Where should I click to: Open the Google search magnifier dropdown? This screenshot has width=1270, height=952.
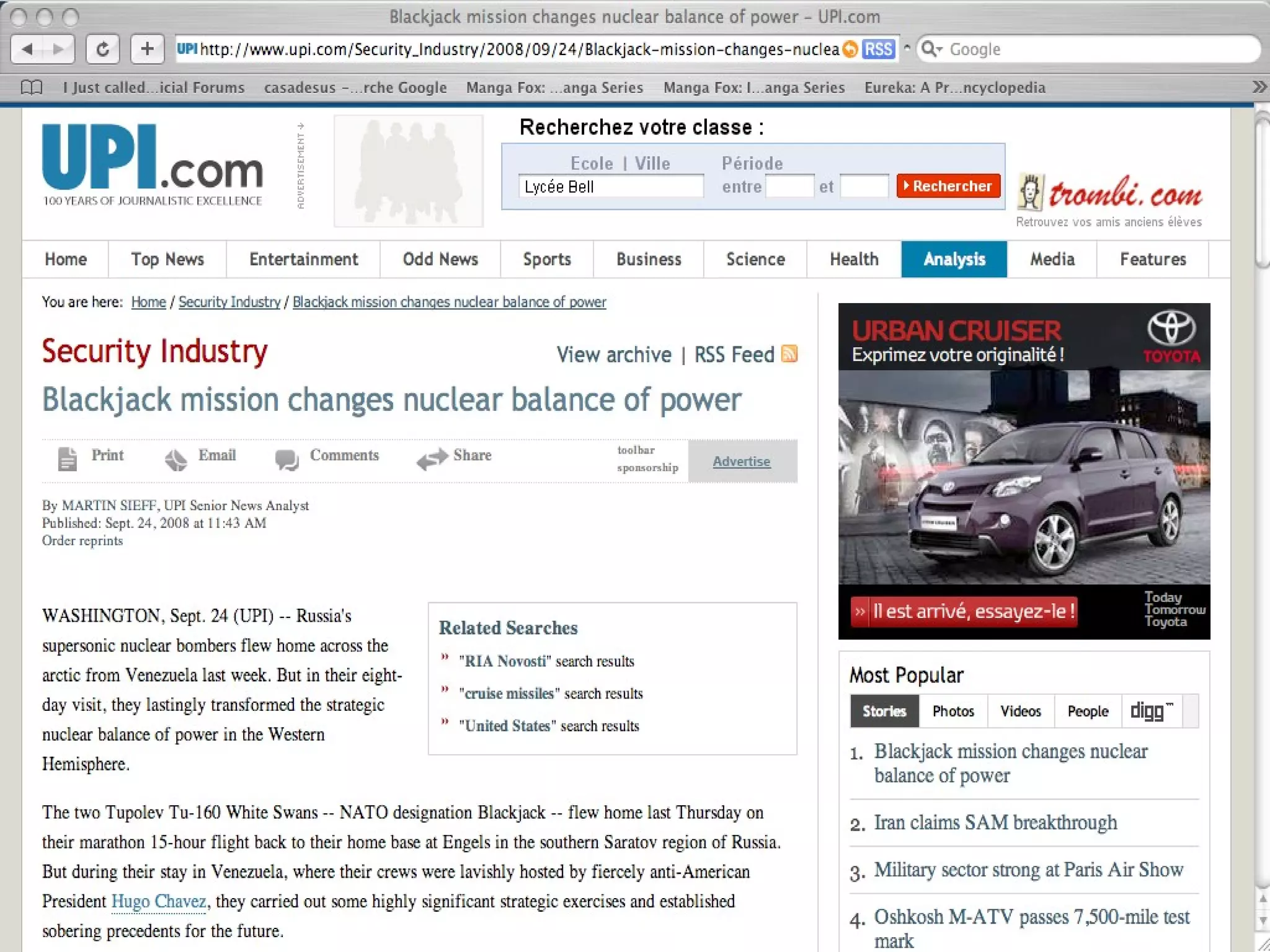(931, 49)
